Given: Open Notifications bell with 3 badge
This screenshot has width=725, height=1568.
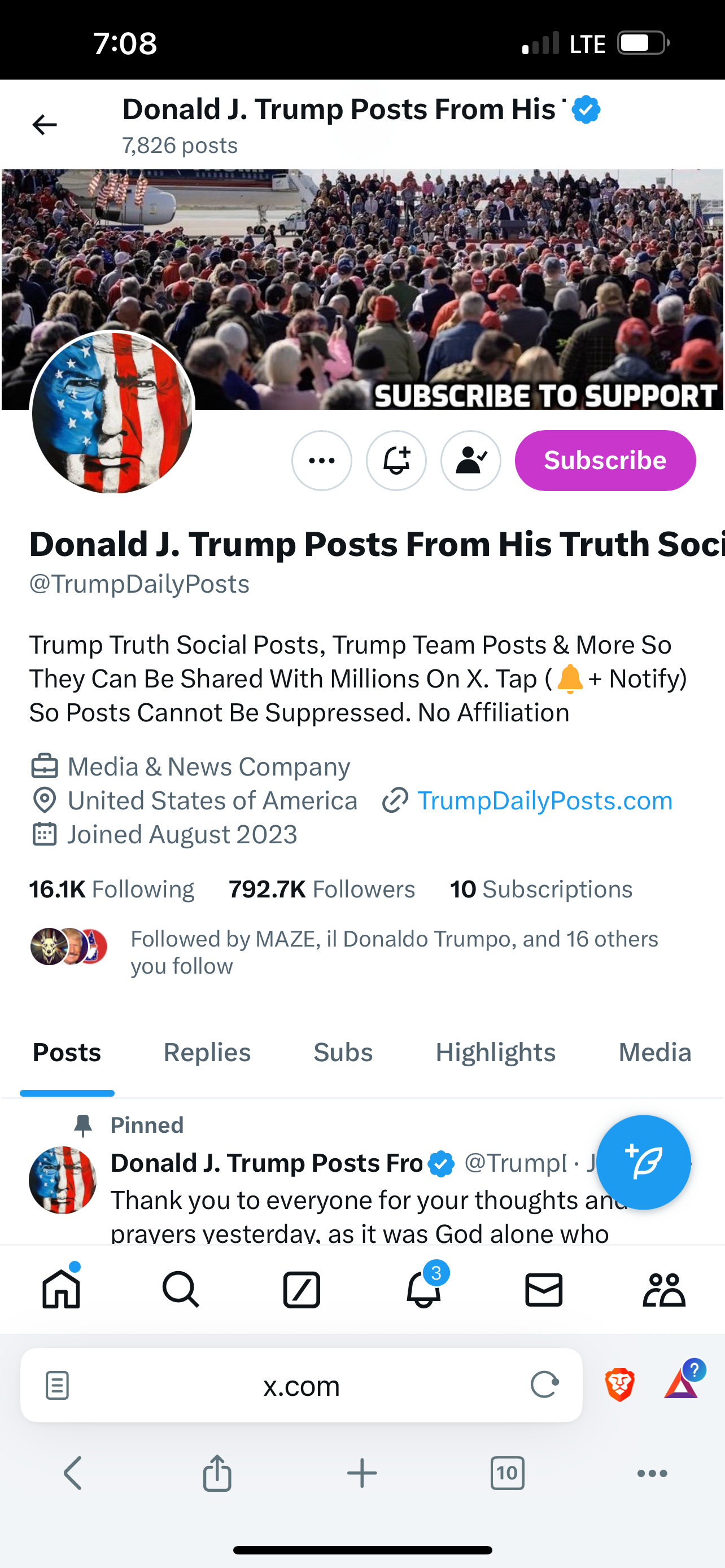Looking at the screenshot, I should coord(423,1289).
